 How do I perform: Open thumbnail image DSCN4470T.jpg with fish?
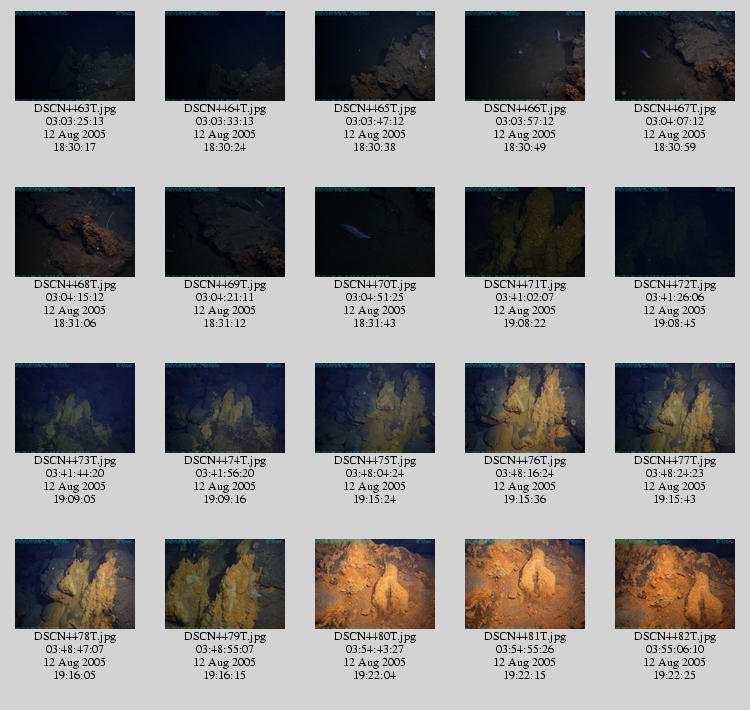coord(375,232)
